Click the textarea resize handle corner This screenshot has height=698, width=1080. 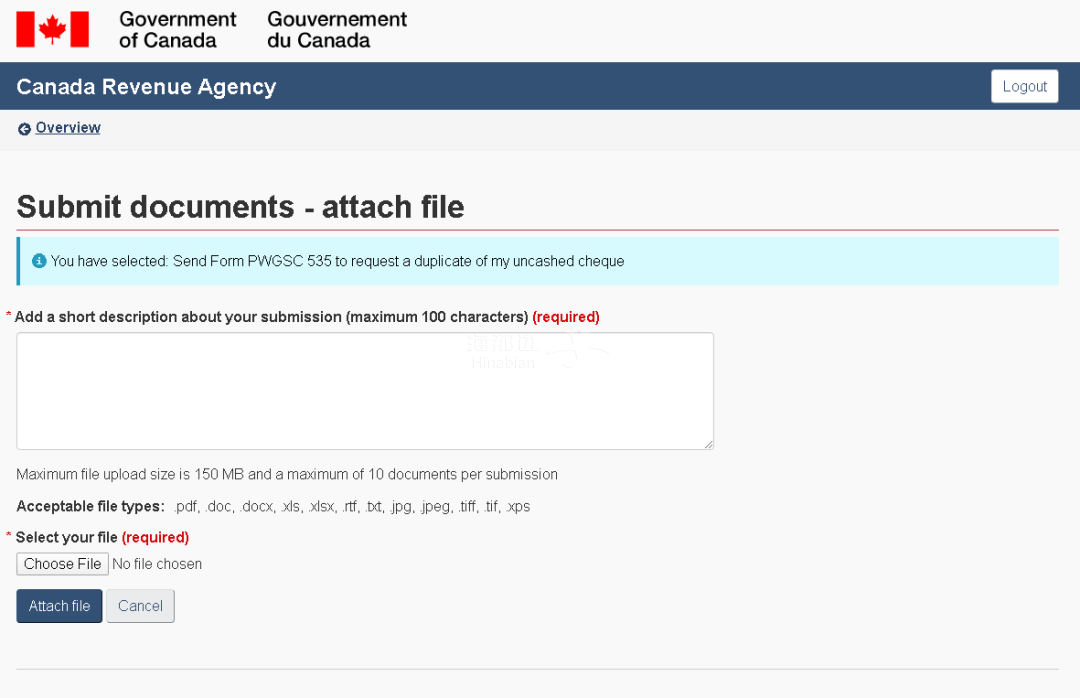709,445
